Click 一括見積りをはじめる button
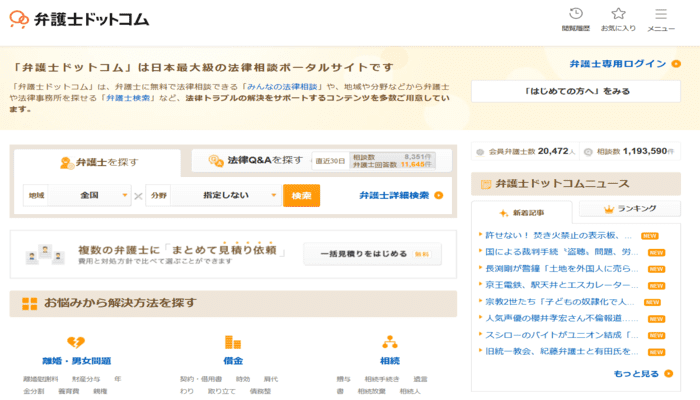 (372, 254)
